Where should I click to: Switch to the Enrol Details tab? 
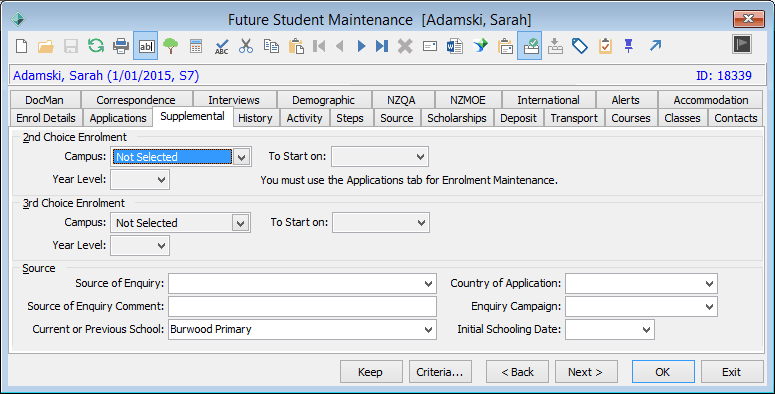pos(45,118)
